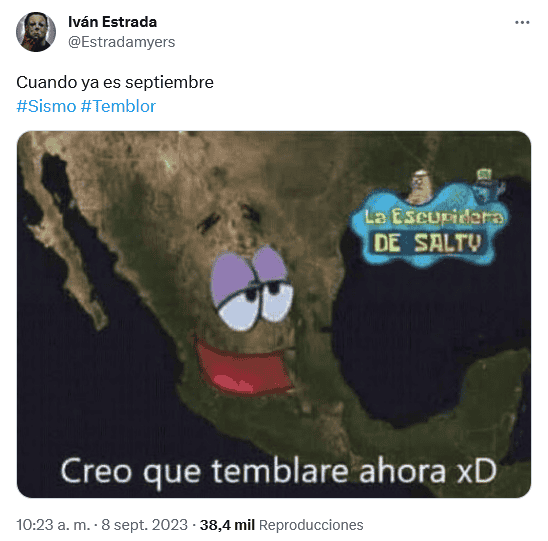The height and width of the screenshot is (541, 548).
Task: Follow the #Temblor hashtag link
Action: [118, 106]
